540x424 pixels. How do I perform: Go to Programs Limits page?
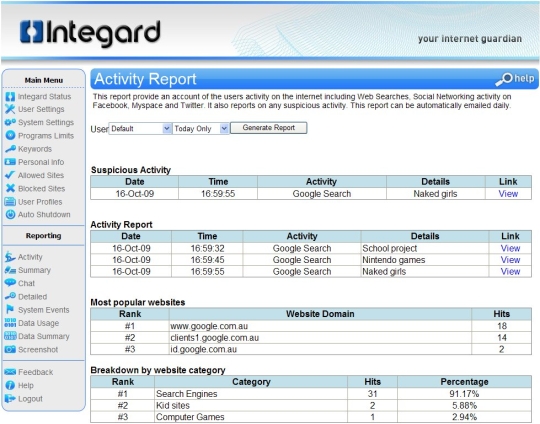(x=46, y=136)
